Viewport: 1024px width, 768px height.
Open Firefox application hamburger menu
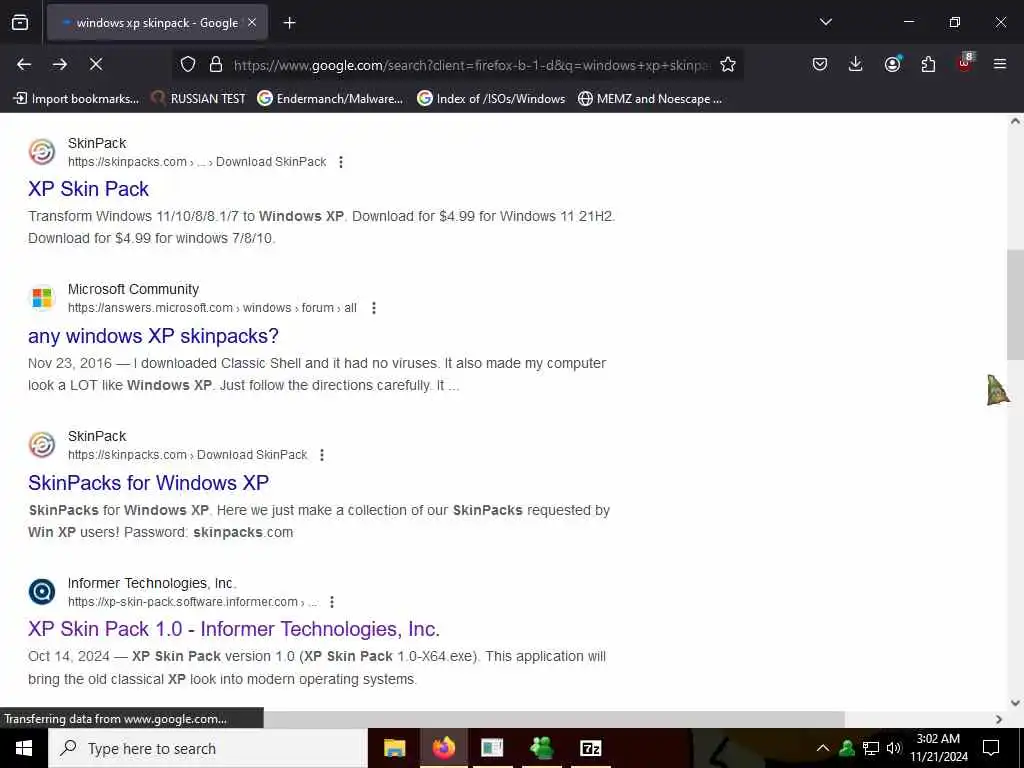click(x=1000, y=64)
